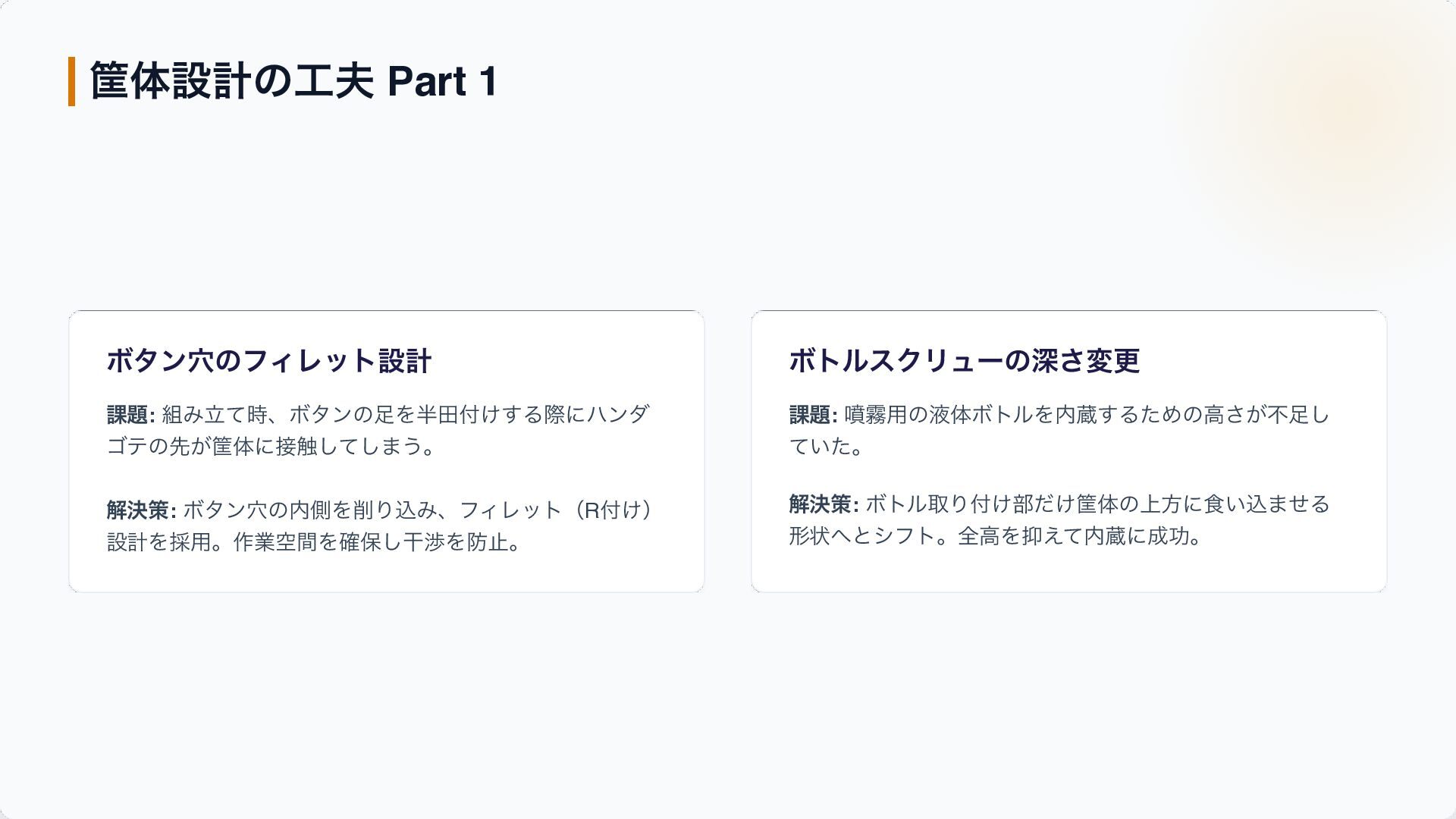The width and height of the screenshot is (1456, 819).
Task: Click the heading ボトルスクリューの深さ変更
Action: pyautogui.click(x=964, y=361)
